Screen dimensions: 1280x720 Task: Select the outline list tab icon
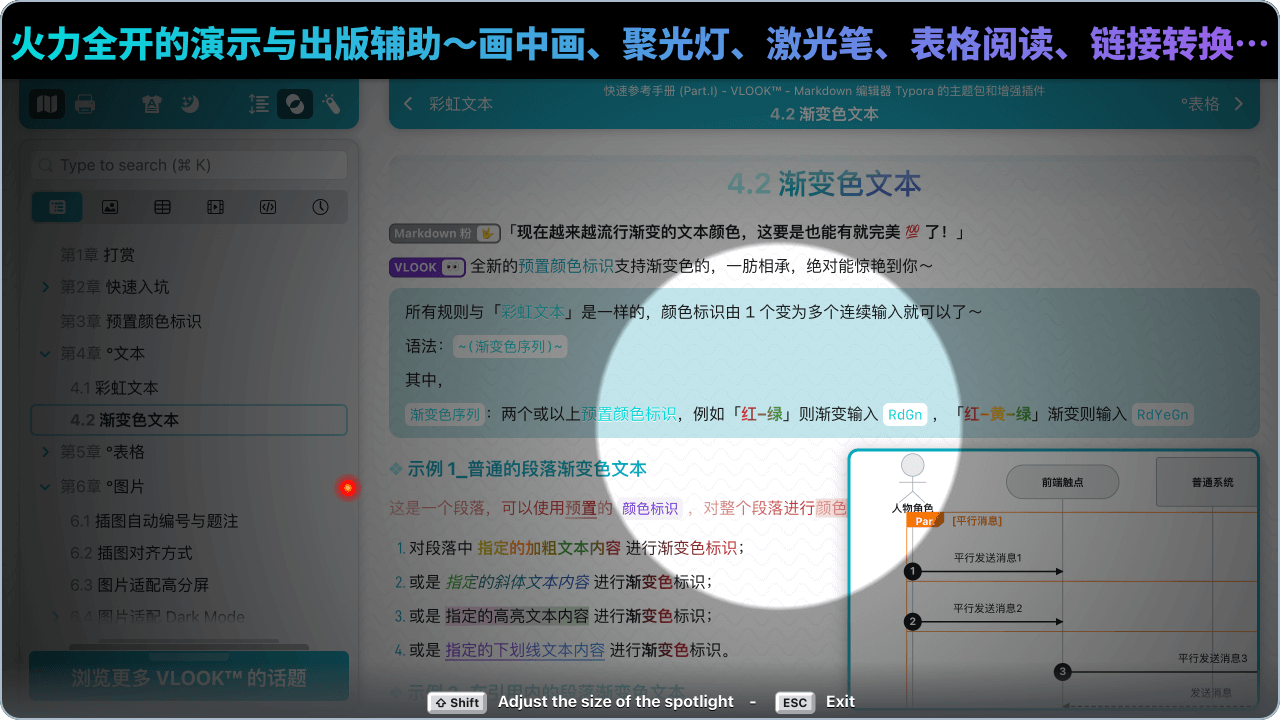click(x=57, y=207)
